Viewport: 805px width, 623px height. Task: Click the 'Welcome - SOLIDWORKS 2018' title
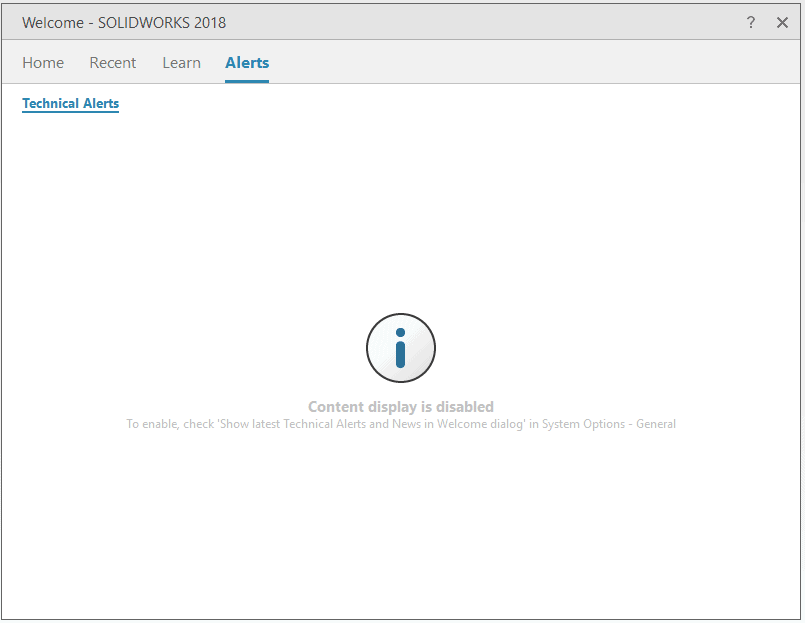coord(124,23)
